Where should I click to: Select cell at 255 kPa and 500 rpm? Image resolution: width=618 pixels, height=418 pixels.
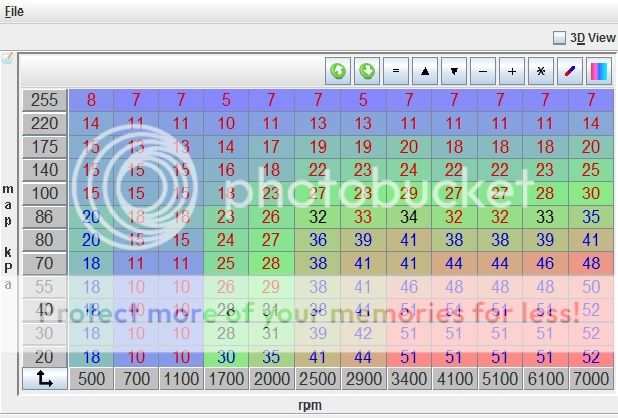(91, 100)
